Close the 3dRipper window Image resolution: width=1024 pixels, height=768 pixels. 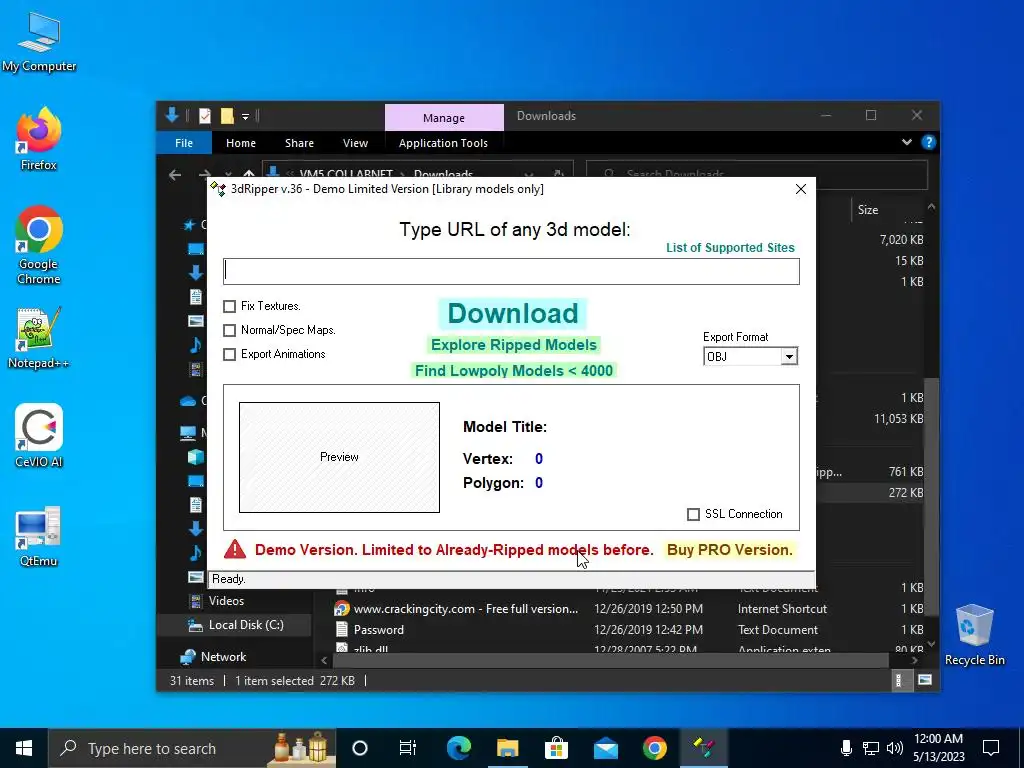click(x=801, y=189)
